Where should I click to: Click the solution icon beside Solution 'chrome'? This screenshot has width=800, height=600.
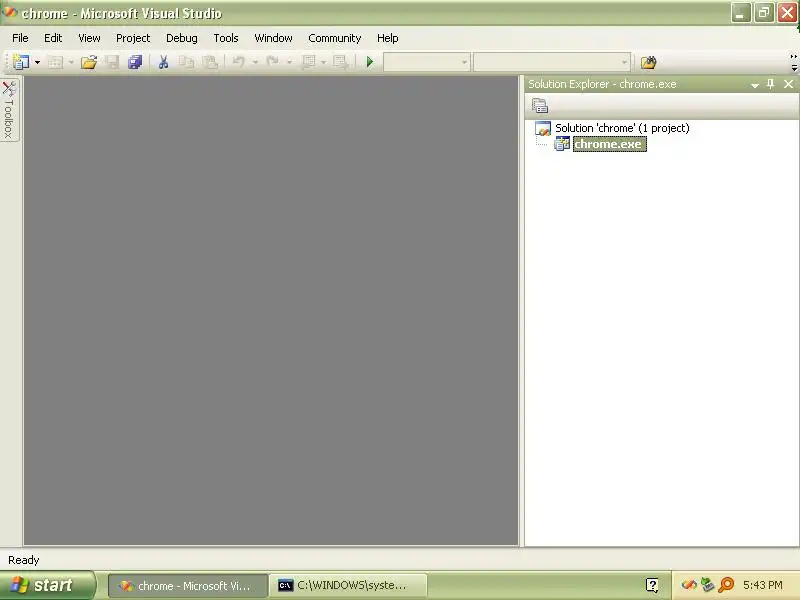point(543,128)
